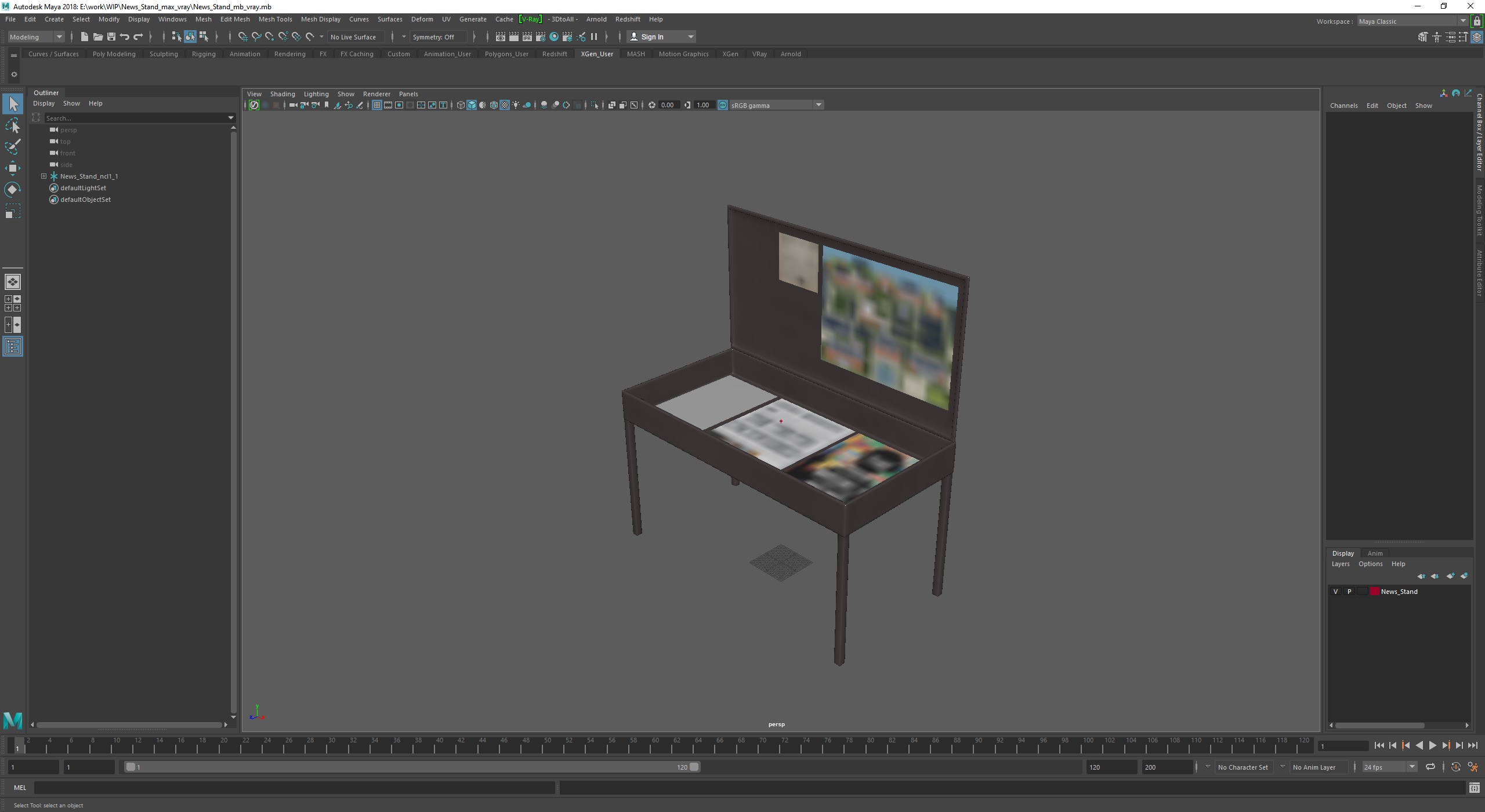Screen dimensions: 1485x812
Task: Open the Panels menu
Action: [x=407, y=93]
